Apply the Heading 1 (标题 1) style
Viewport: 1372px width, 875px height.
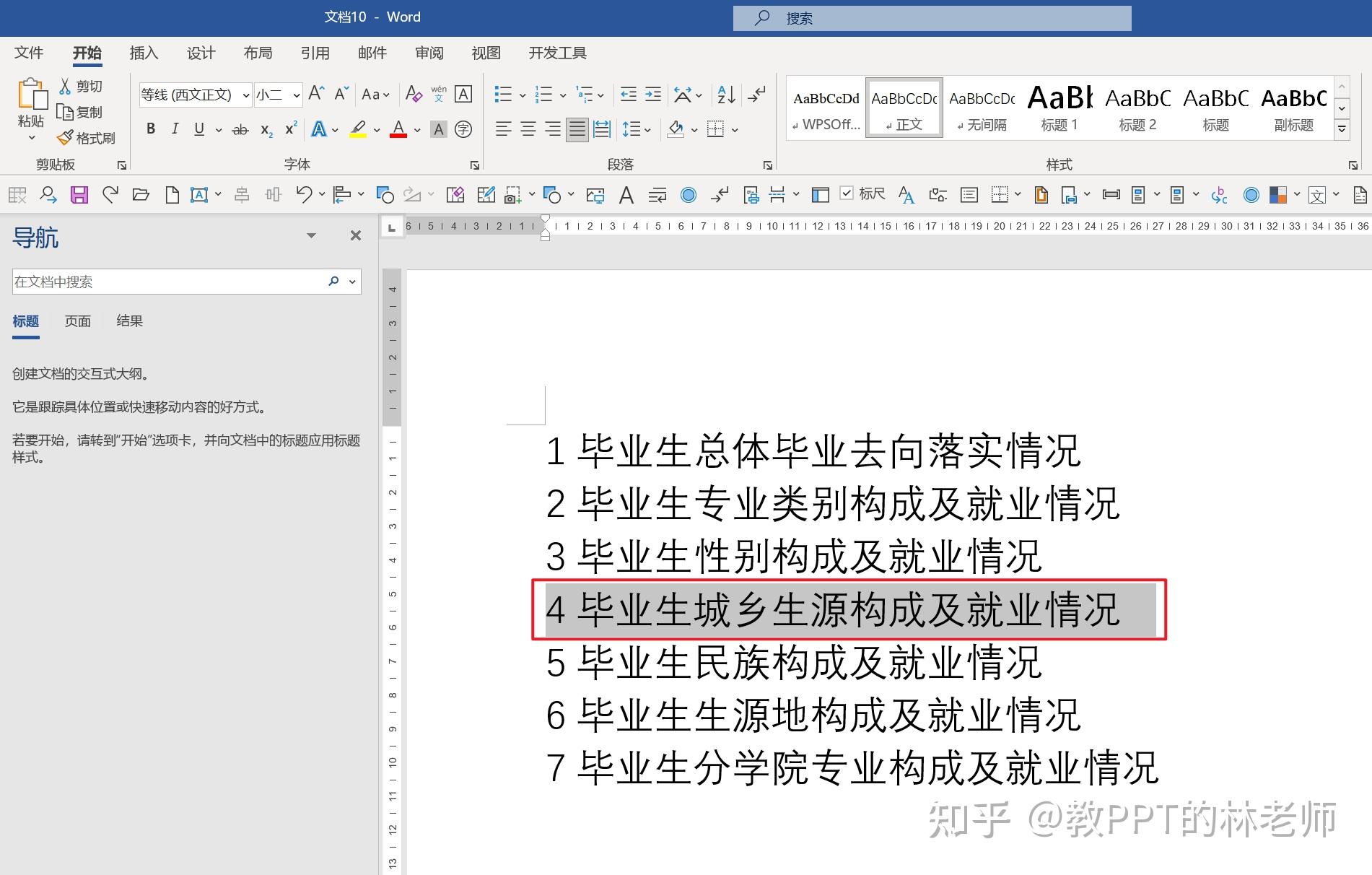click(1059, 108)
